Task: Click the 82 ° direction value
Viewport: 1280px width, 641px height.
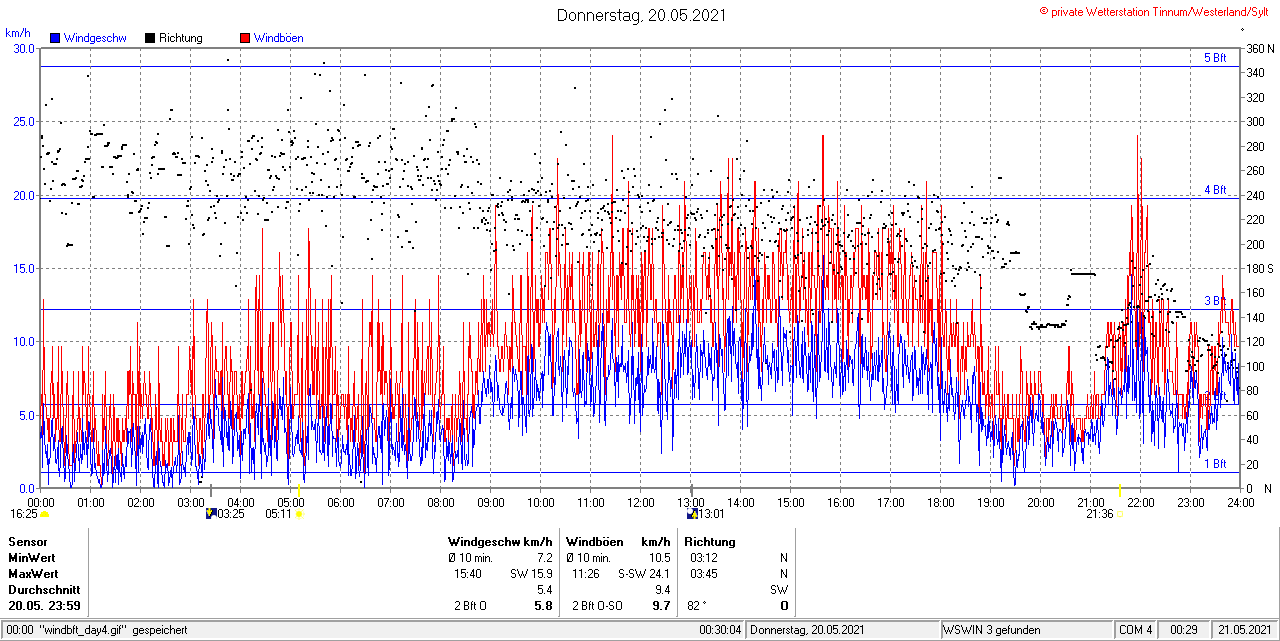Action: pos(697,606)
